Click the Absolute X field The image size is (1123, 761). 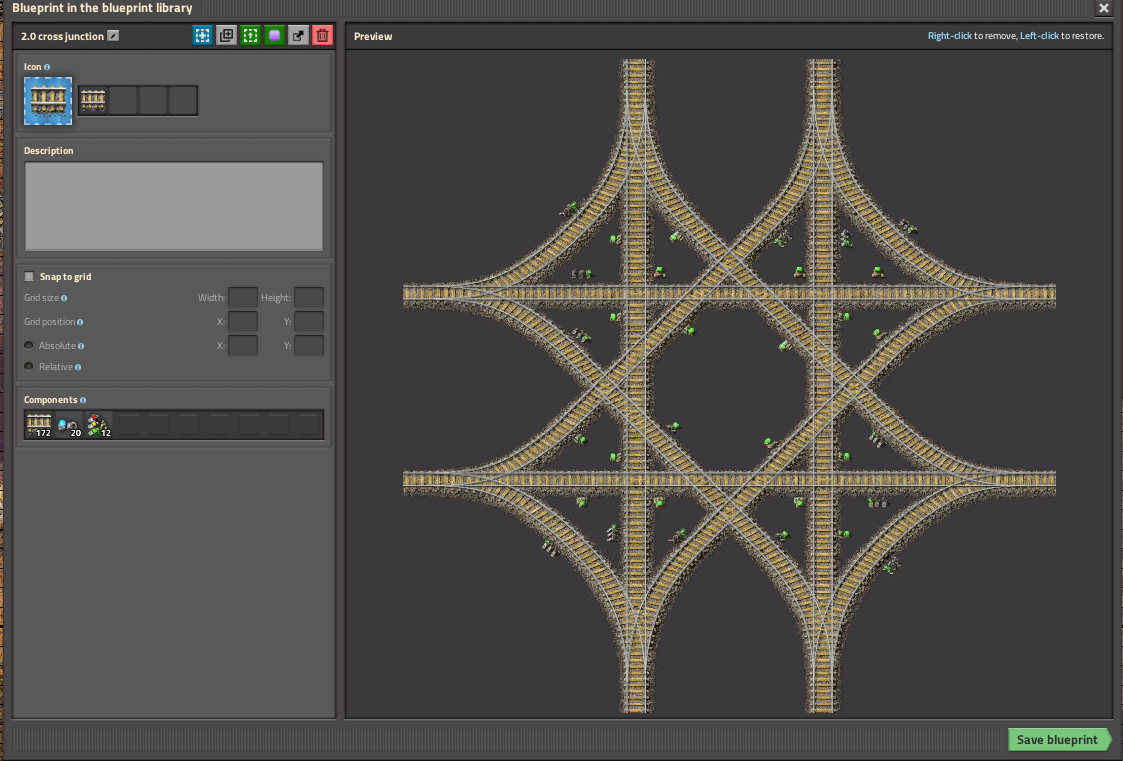click(x=243, y=345)
